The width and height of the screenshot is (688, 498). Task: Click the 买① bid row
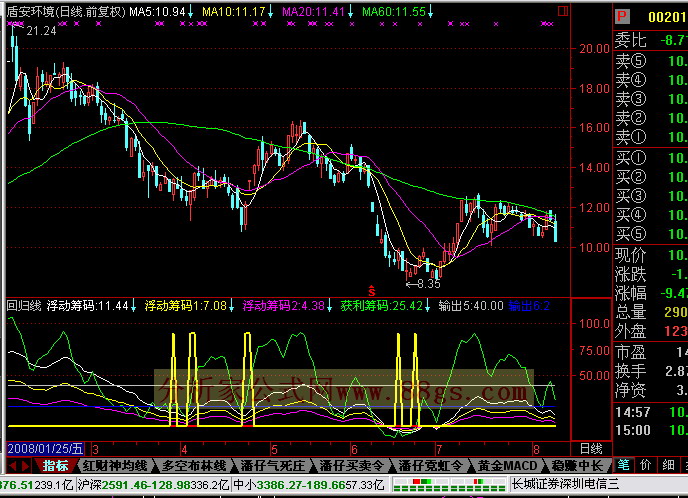click(651, 158)
